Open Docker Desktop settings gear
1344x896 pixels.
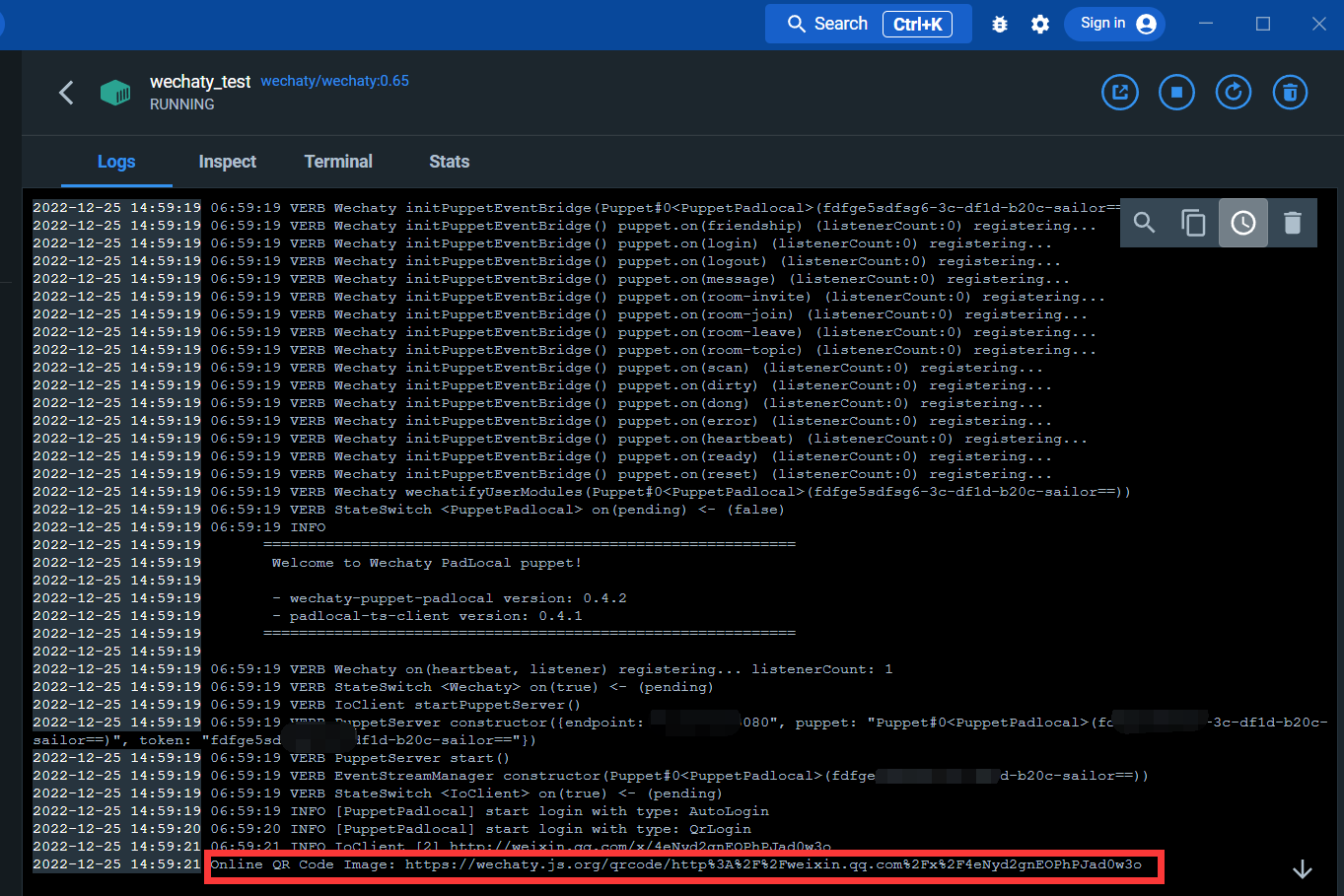pyautogui.click(x=1040, y=24)
